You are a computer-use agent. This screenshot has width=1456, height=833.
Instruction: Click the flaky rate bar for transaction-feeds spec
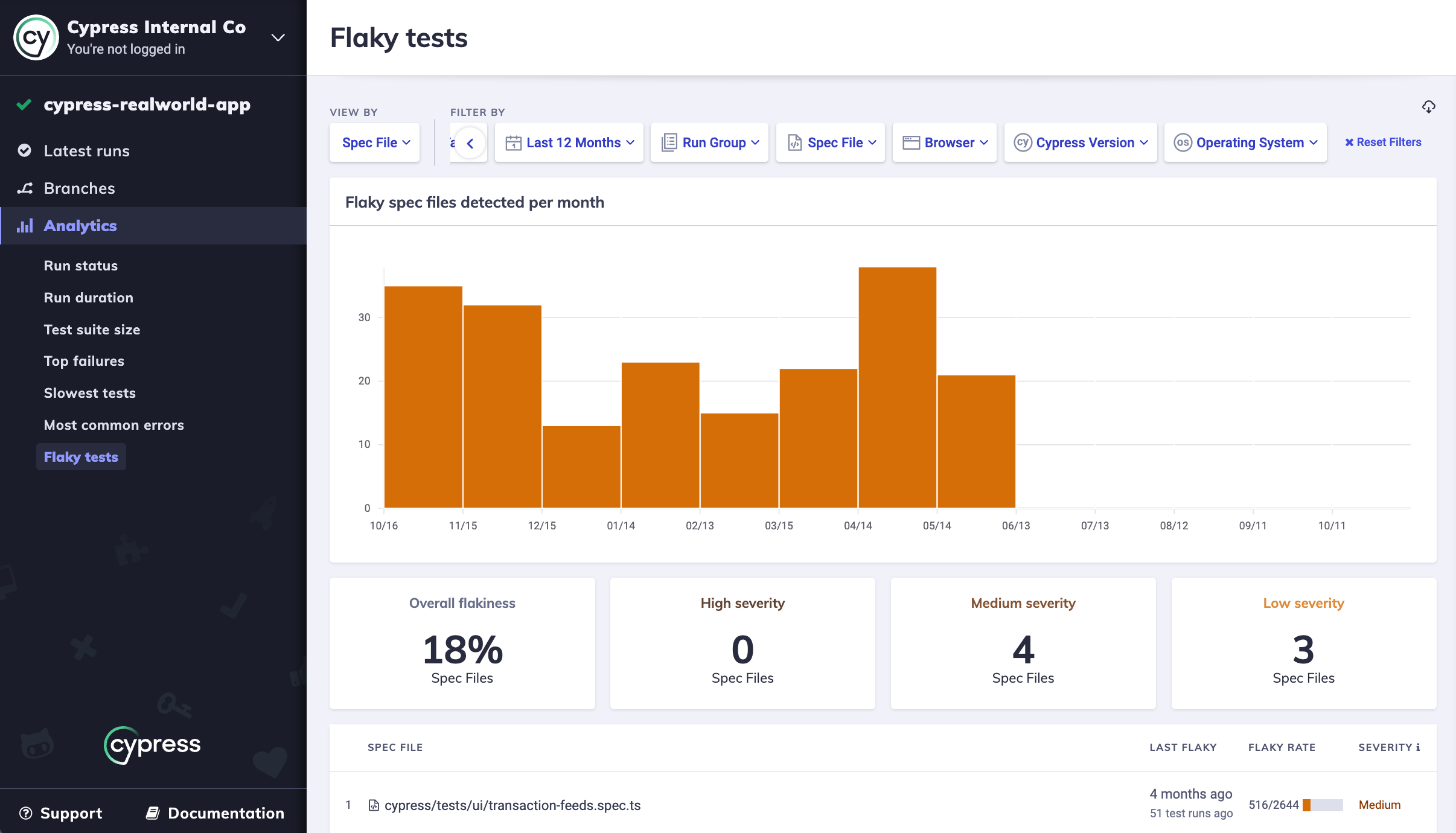point(1323,805)
